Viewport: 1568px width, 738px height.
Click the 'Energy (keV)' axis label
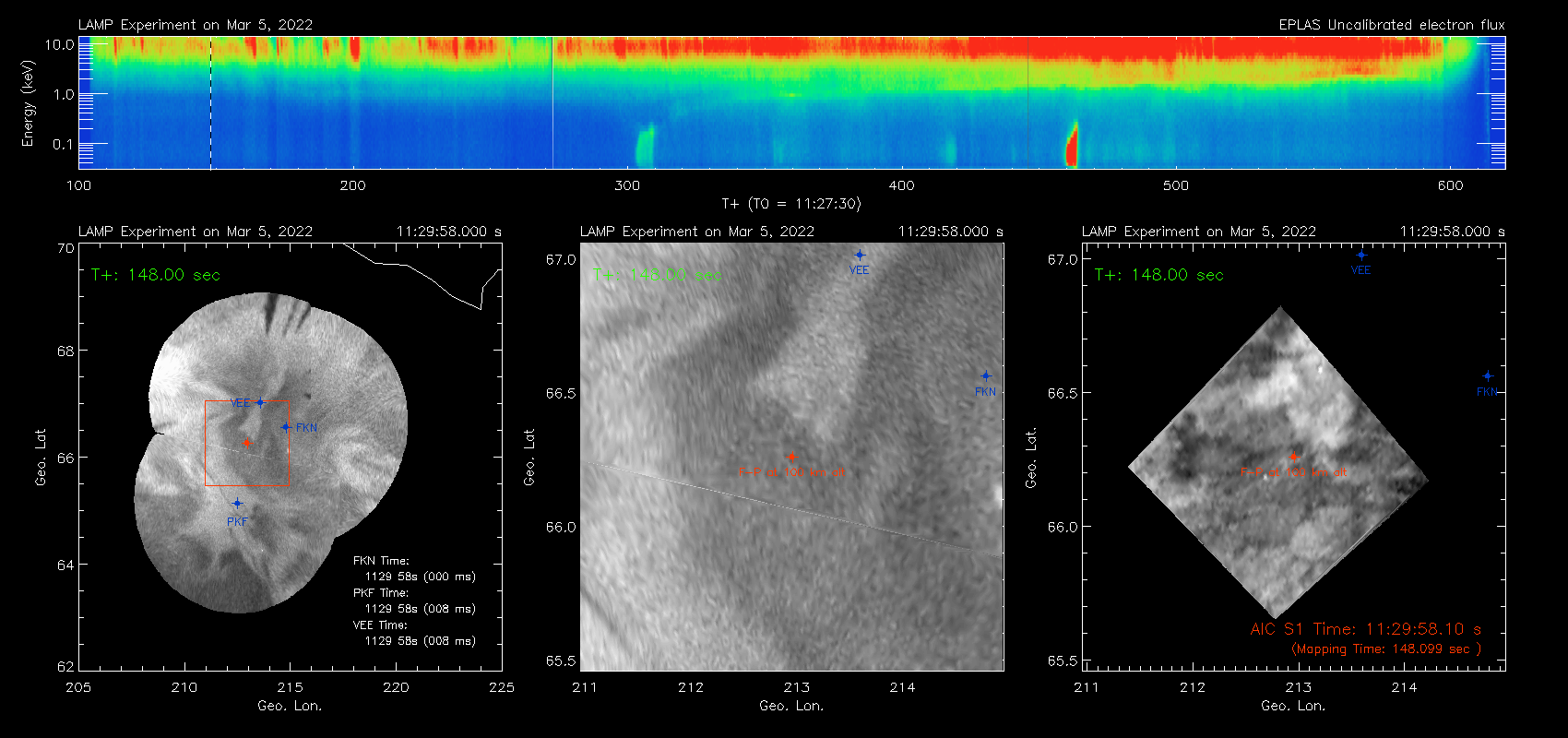[x=29, y=103]
